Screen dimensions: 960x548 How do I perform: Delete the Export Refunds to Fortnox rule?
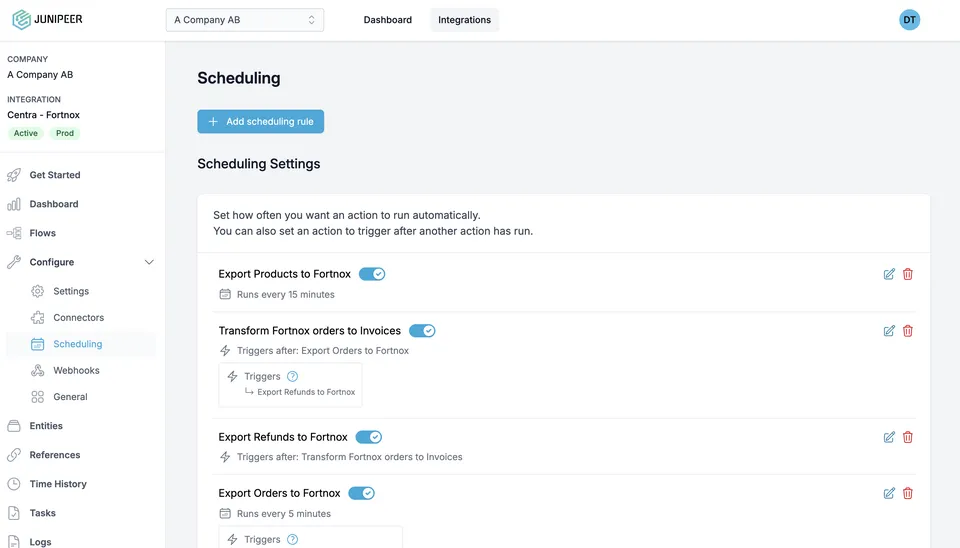908,437
